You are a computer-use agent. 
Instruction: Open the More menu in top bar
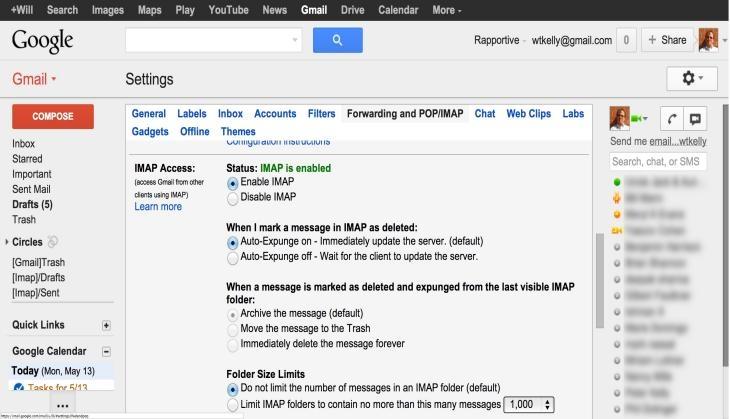coord(446,10)
